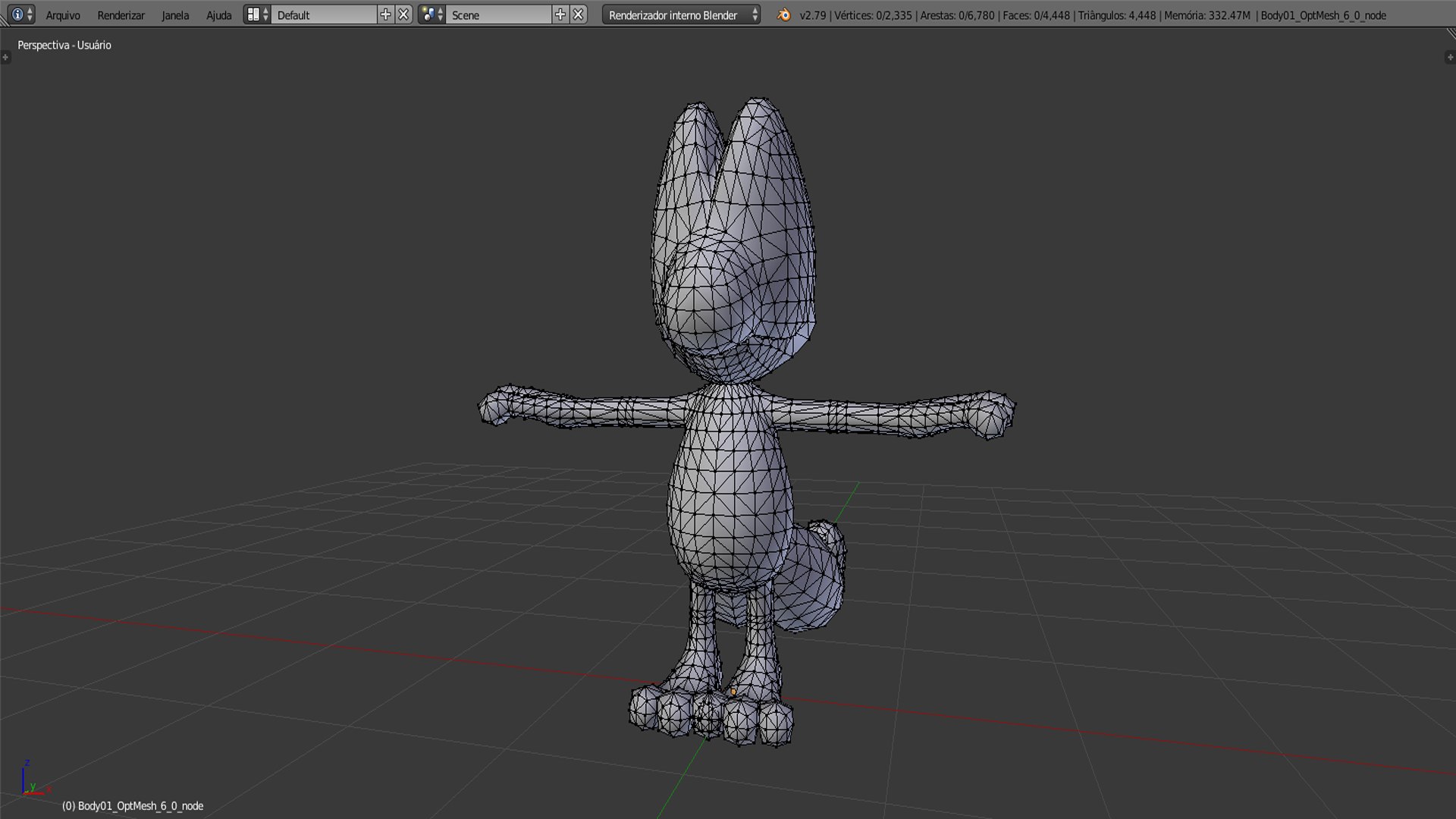Image resolution: width=1456 pixels, height=819 pixels.
Task: Click the Scene name field
Action: pos(498,14)
